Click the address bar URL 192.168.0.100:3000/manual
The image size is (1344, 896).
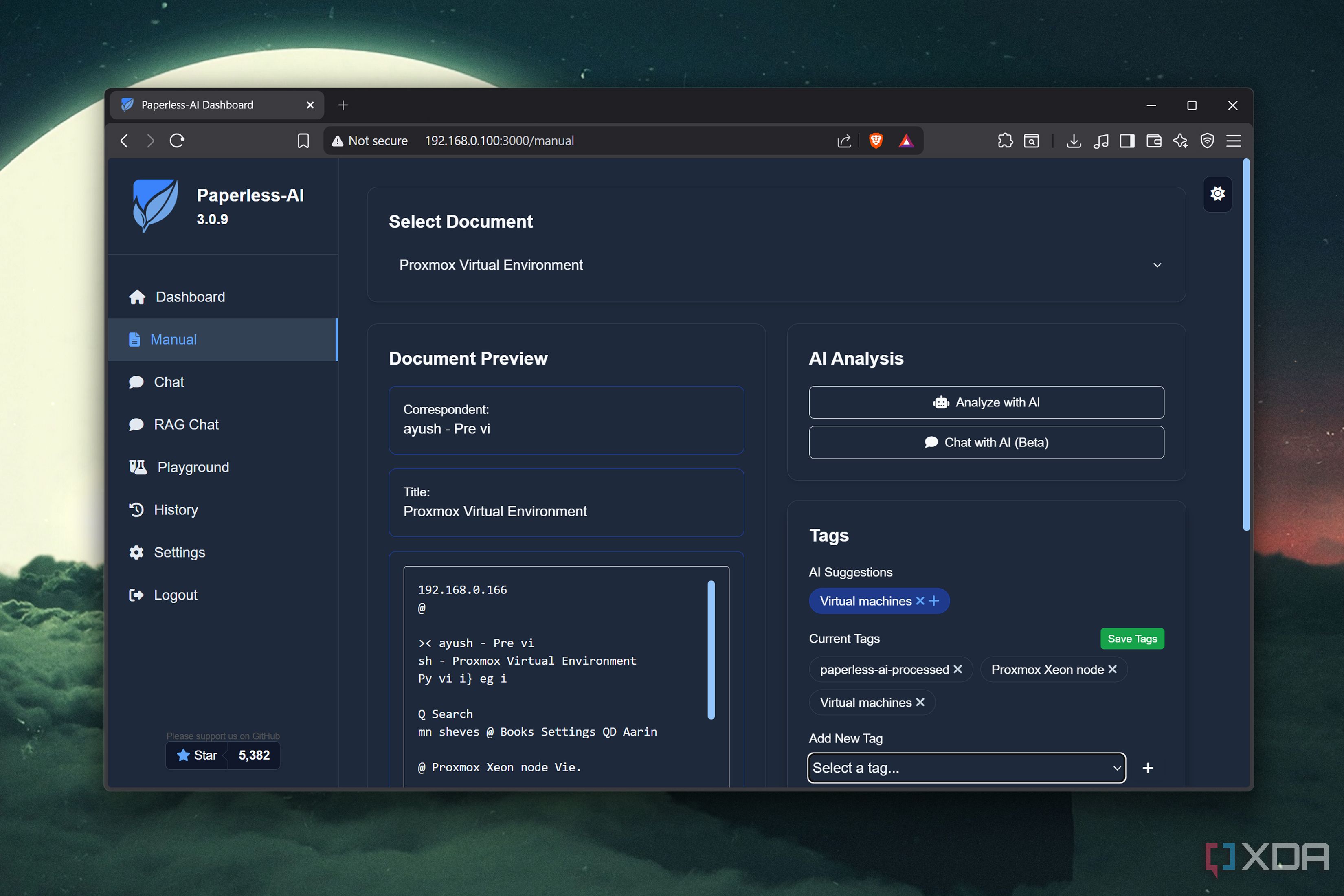click(x=499, y=141)
